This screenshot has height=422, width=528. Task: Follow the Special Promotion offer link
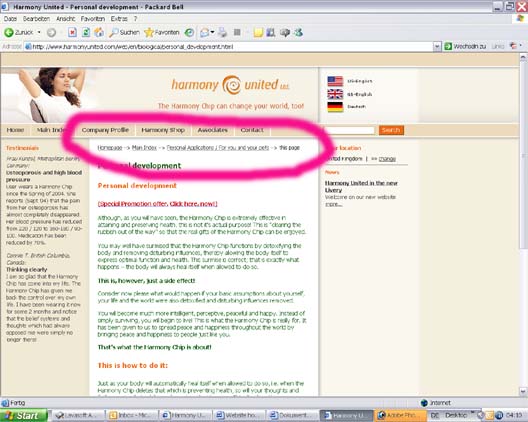point(158,204)
